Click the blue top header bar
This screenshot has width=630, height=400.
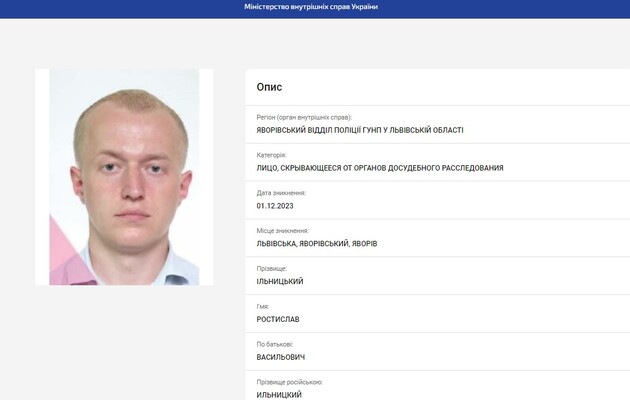[315, 9]
